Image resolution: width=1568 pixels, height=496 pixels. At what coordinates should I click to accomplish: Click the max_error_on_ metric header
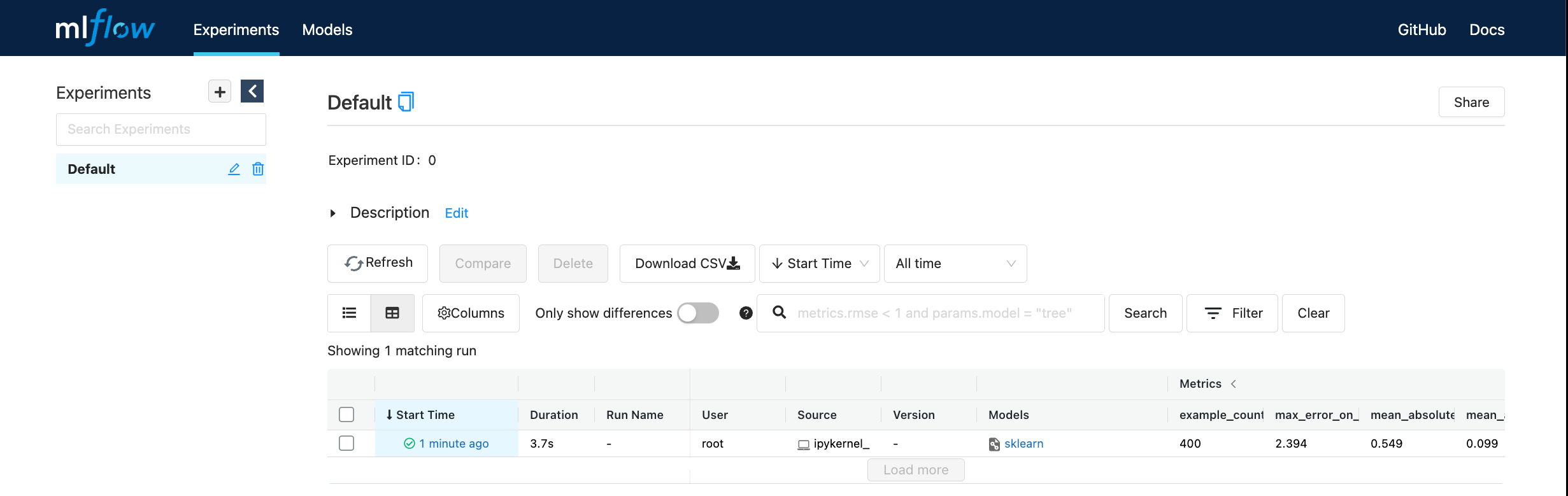[1316, 415]
